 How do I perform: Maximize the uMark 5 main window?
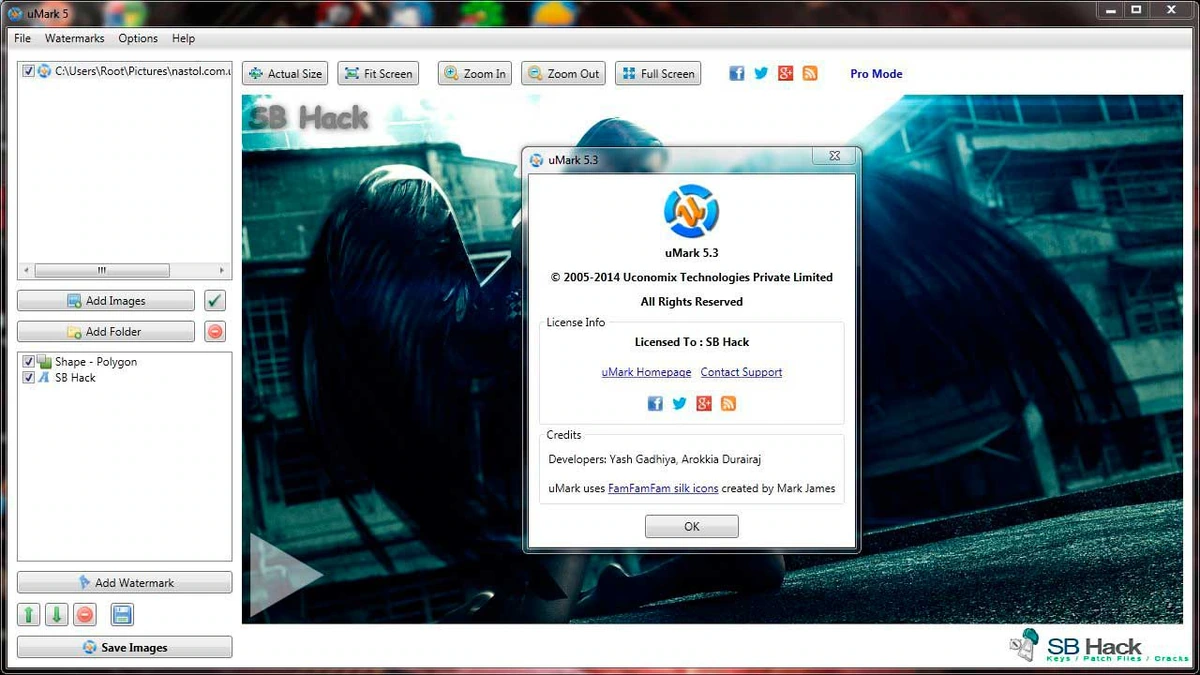pyautogui.click(x=1137, y=9)
